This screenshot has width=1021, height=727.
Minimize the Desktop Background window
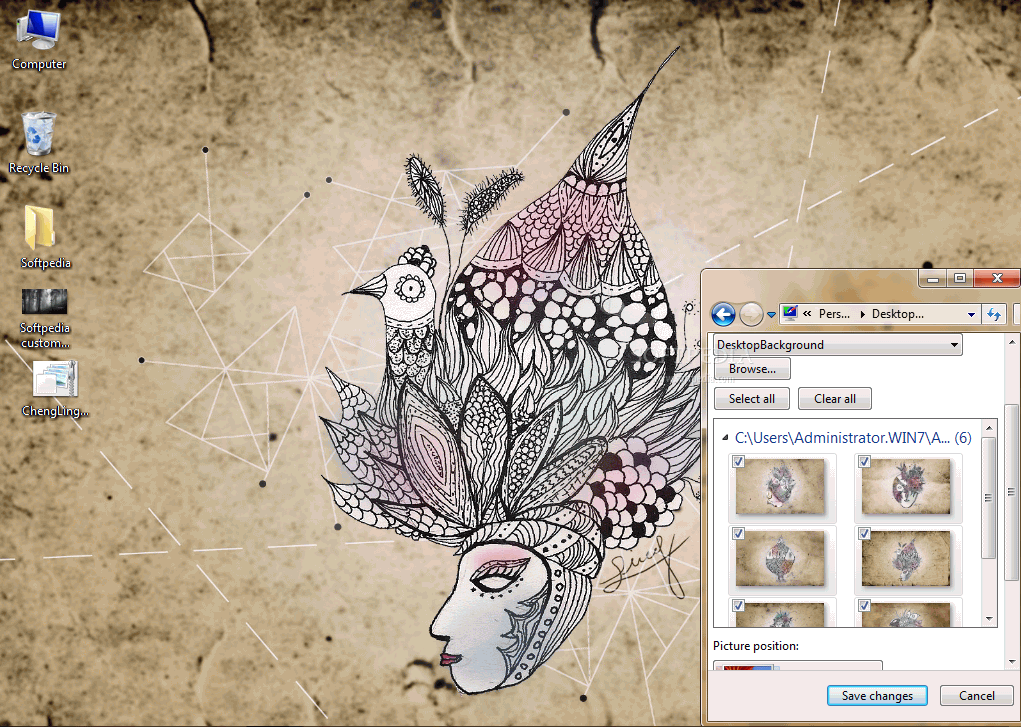tap(933, 278)
